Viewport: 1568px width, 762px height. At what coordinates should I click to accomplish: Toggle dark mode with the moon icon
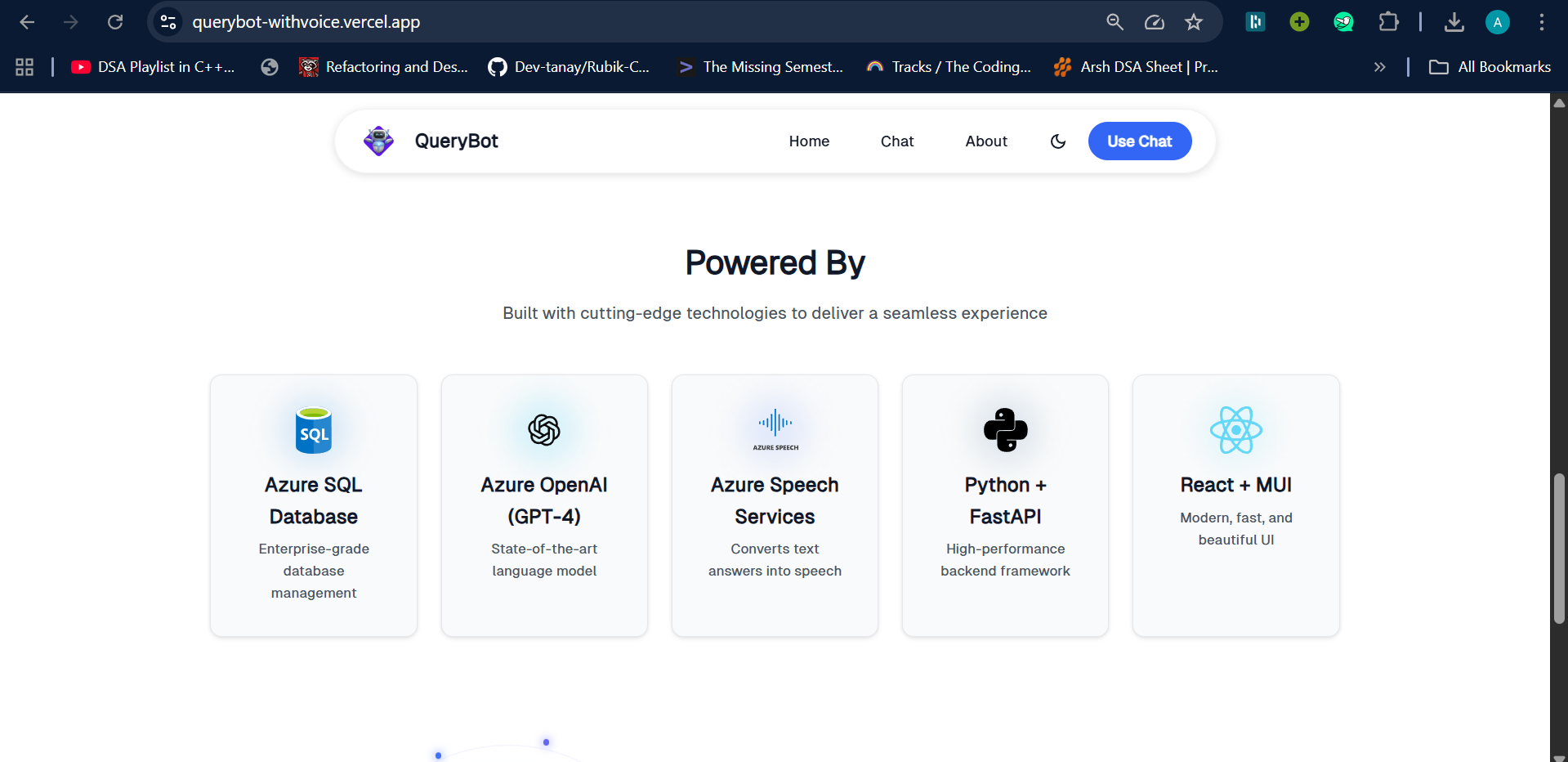(1058, 141)
